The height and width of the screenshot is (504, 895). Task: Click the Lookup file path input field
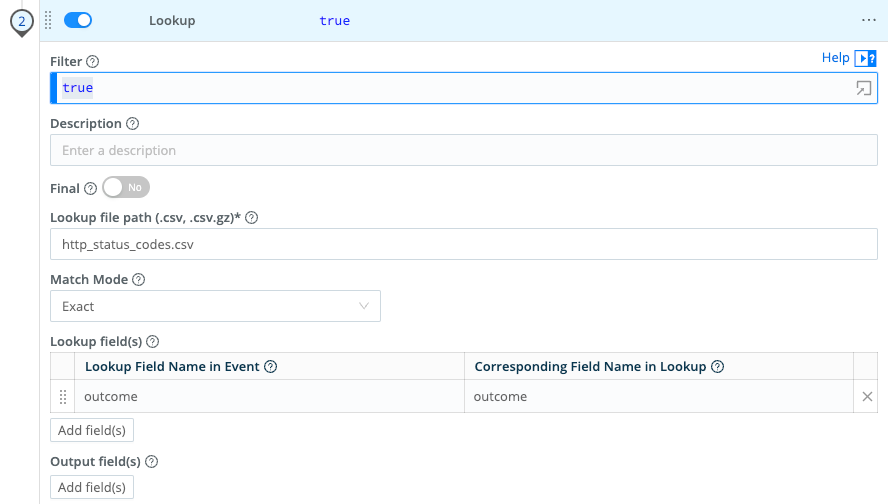[463, 244]
